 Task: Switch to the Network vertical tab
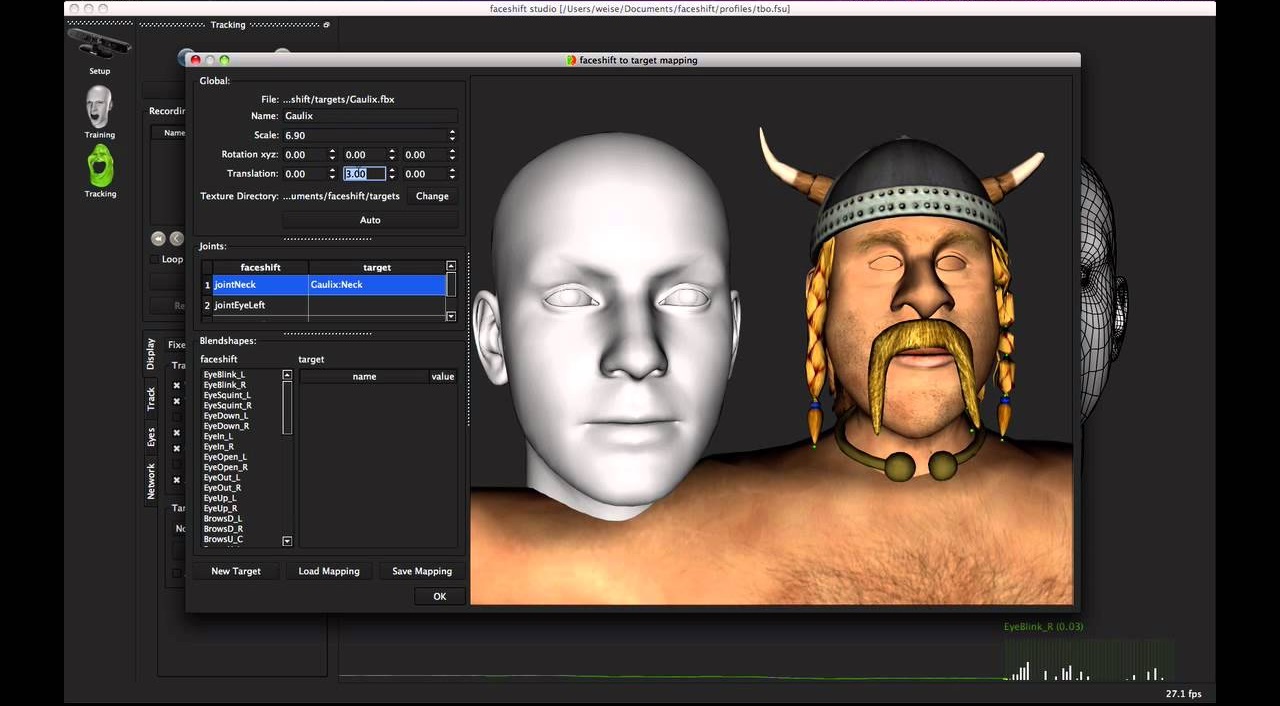(x=151, y=481)
